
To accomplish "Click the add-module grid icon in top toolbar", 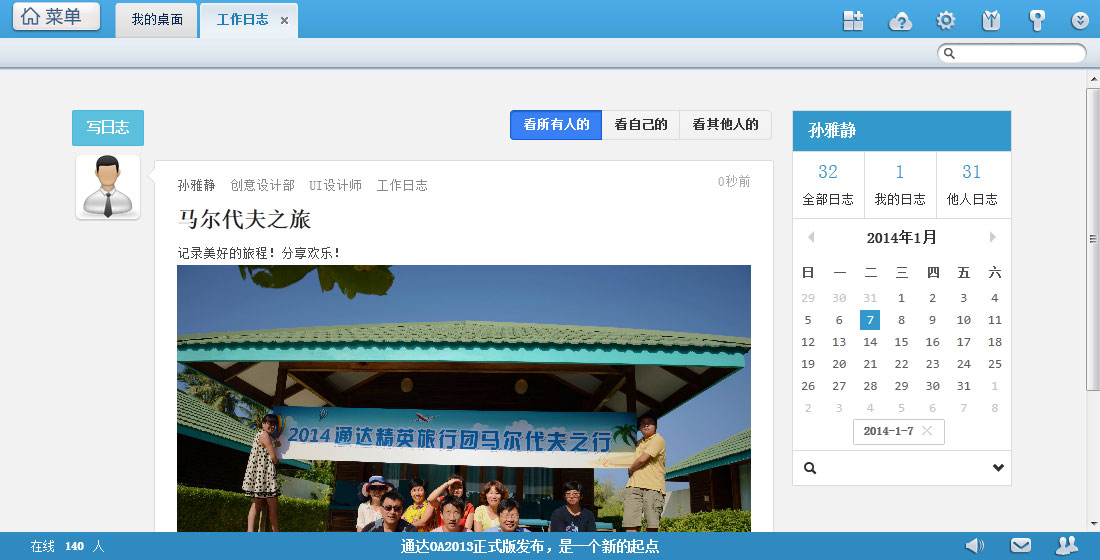I will pos(853,21).
